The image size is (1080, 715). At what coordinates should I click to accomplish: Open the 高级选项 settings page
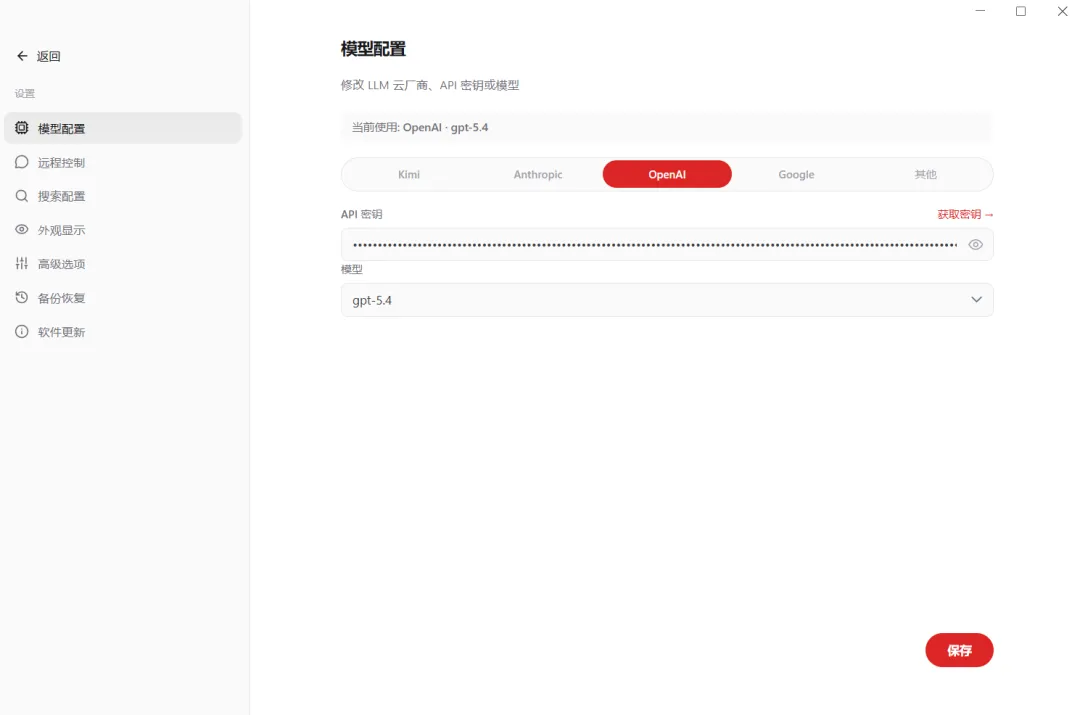click(123, 264)
